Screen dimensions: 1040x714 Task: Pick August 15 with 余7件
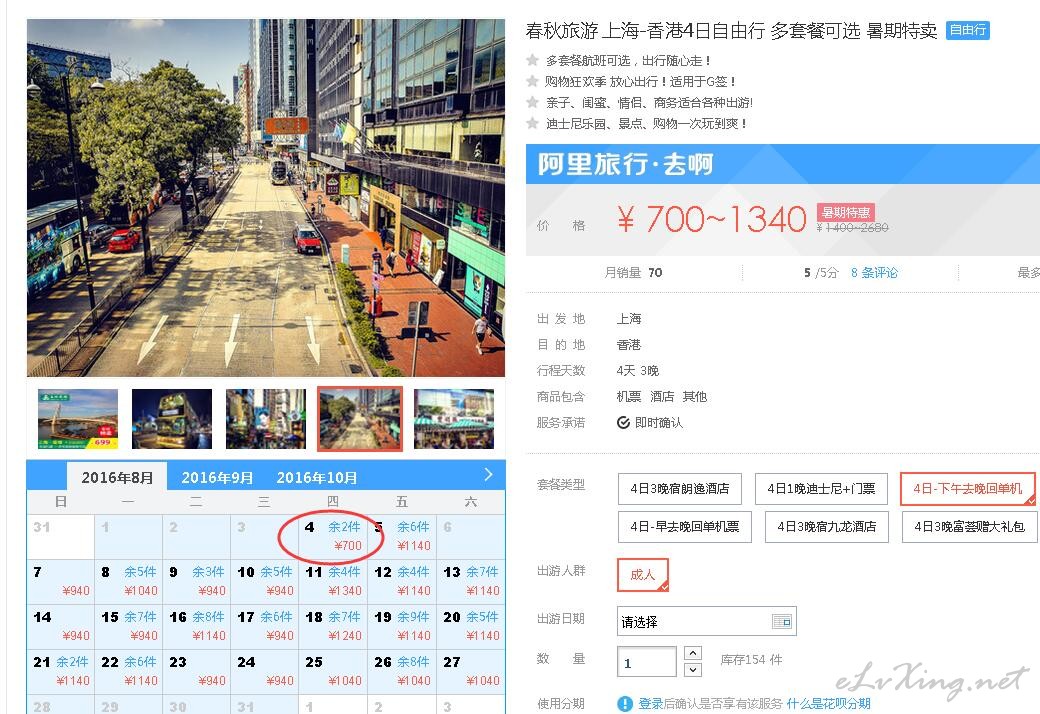[x=129, y=626]
